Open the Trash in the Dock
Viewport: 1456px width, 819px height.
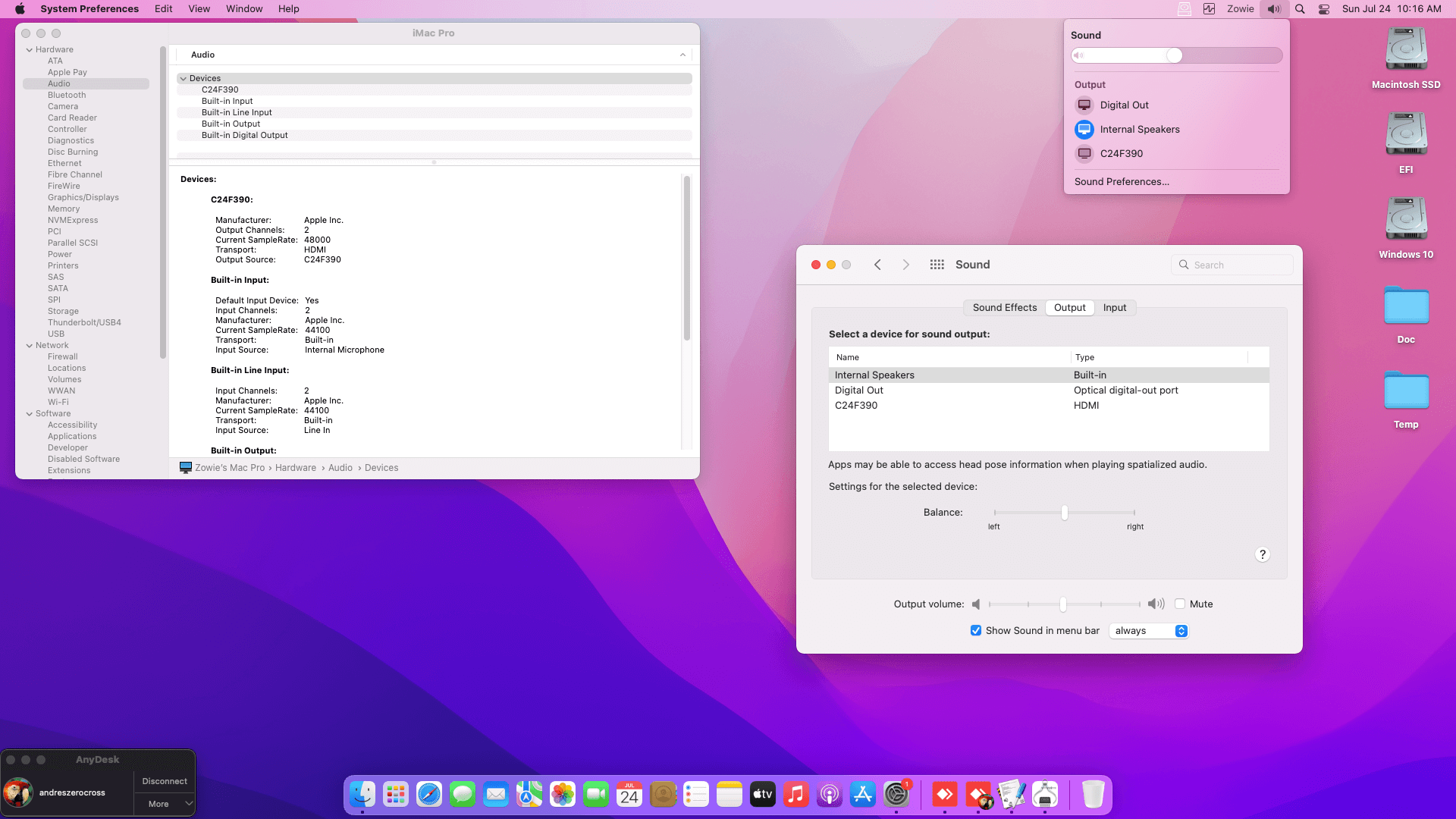1093,794
